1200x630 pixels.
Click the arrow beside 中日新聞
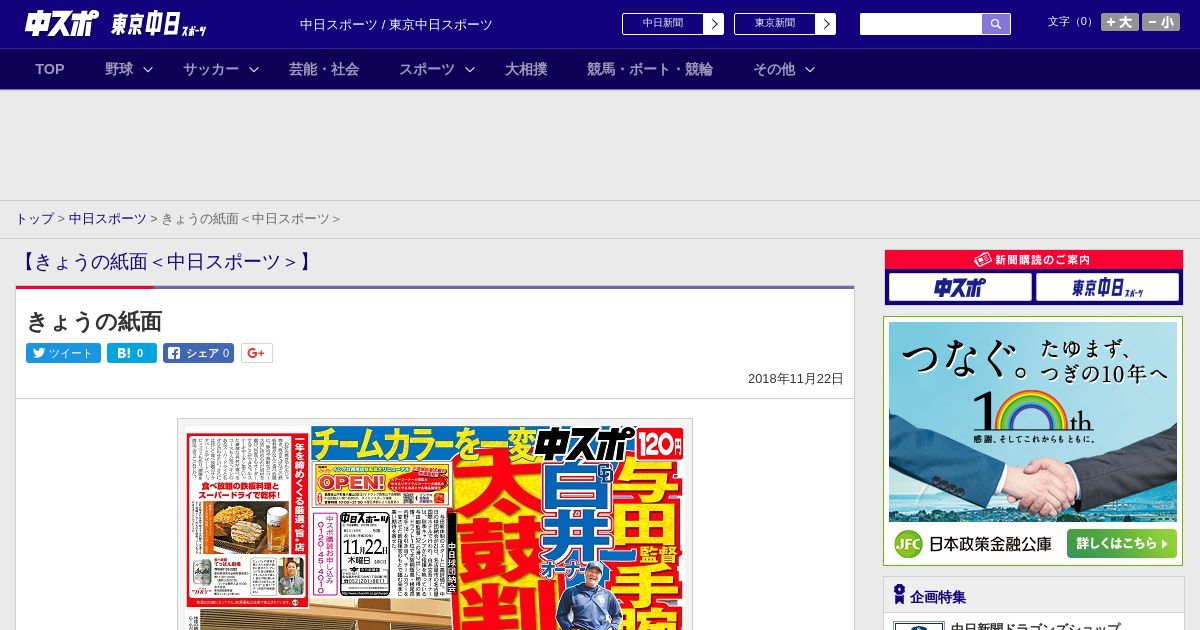(713, 24)
